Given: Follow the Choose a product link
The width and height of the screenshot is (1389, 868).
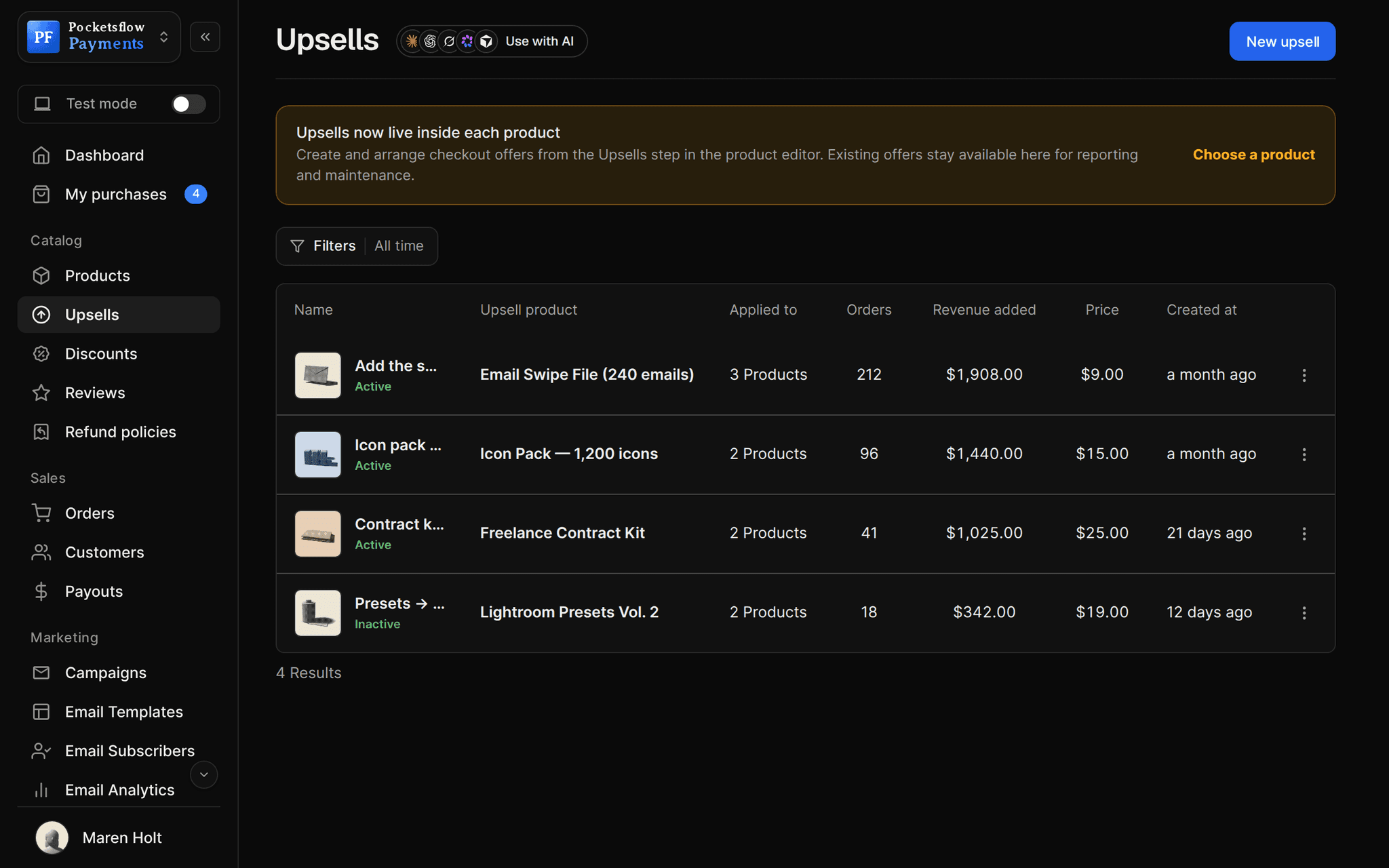Looking at the screenshot, I should coord(1253,155).
